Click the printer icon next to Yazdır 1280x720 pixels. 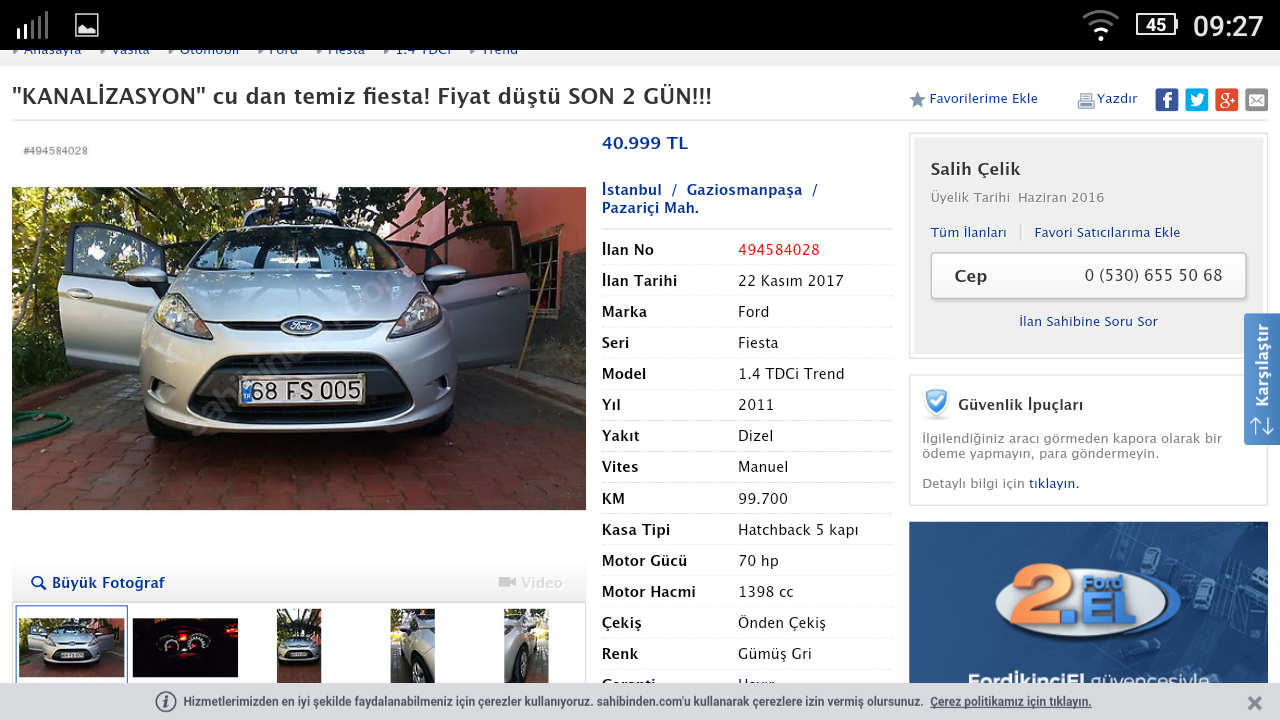1086,100
